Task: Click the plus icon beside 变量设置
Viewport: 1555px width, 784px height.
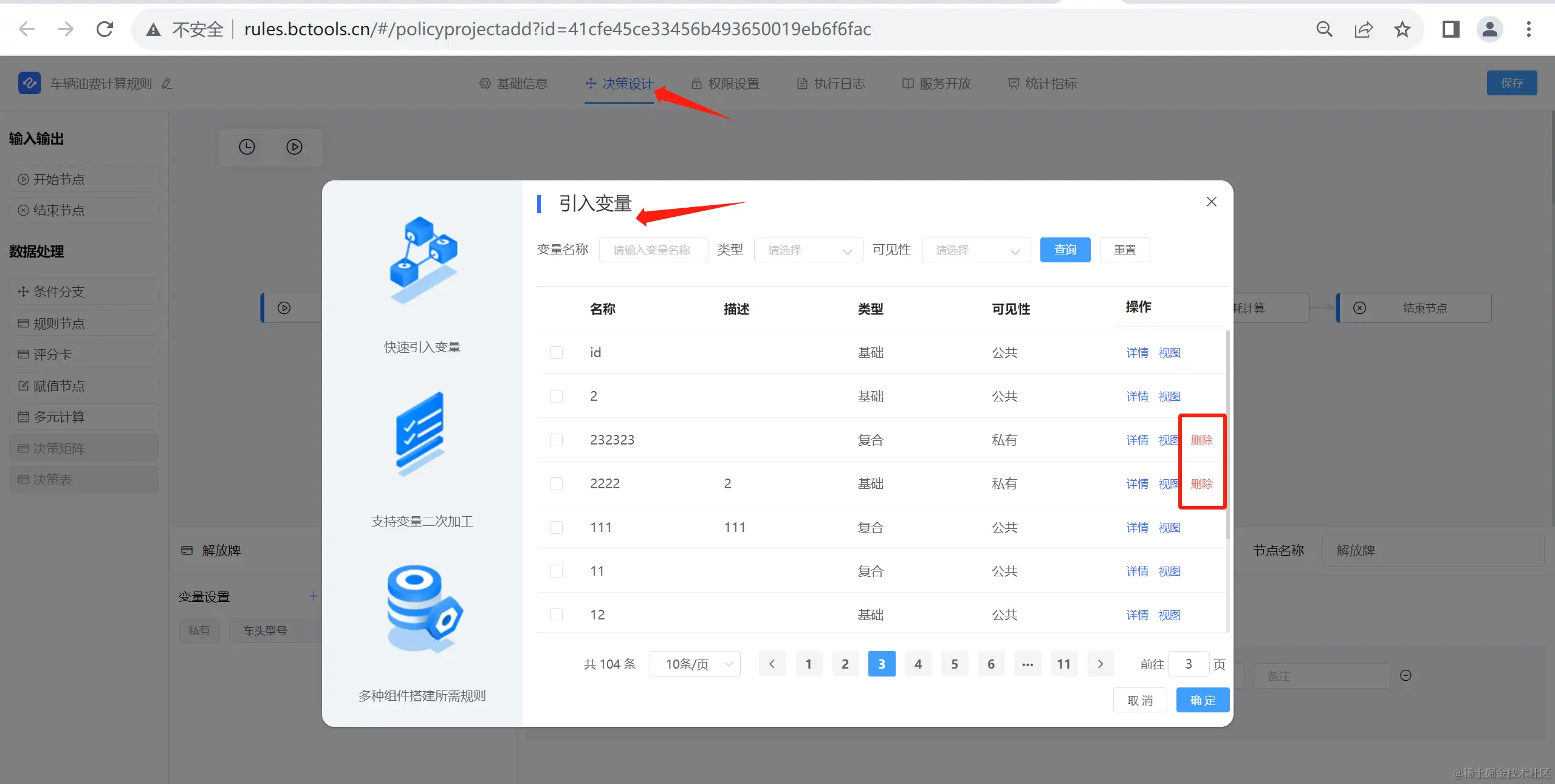Action: (312, 596)
